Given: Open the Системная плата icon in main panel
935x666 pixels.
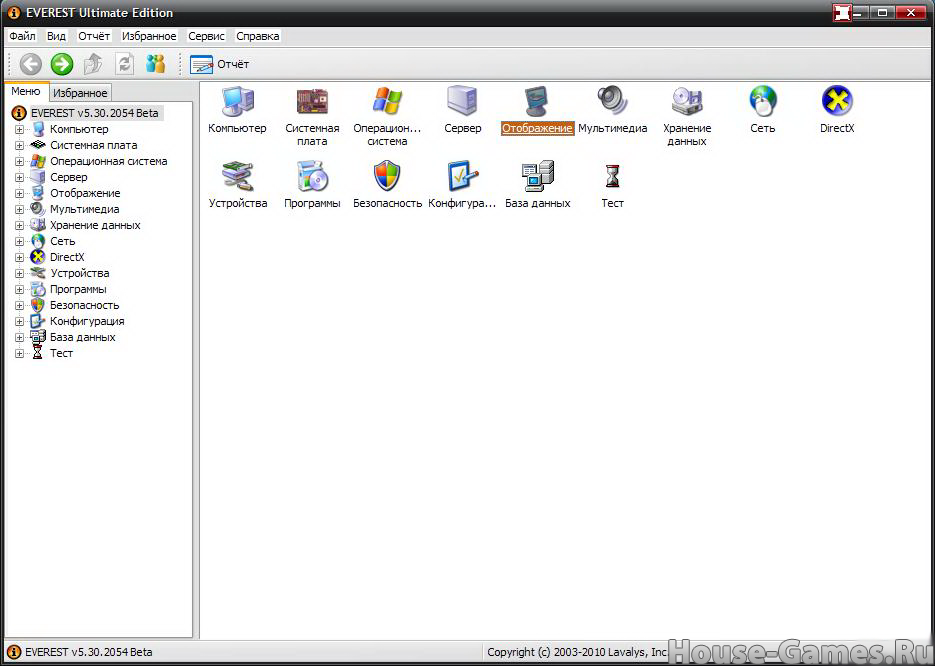Looking at the screenshot, I should tap(312, 101).
